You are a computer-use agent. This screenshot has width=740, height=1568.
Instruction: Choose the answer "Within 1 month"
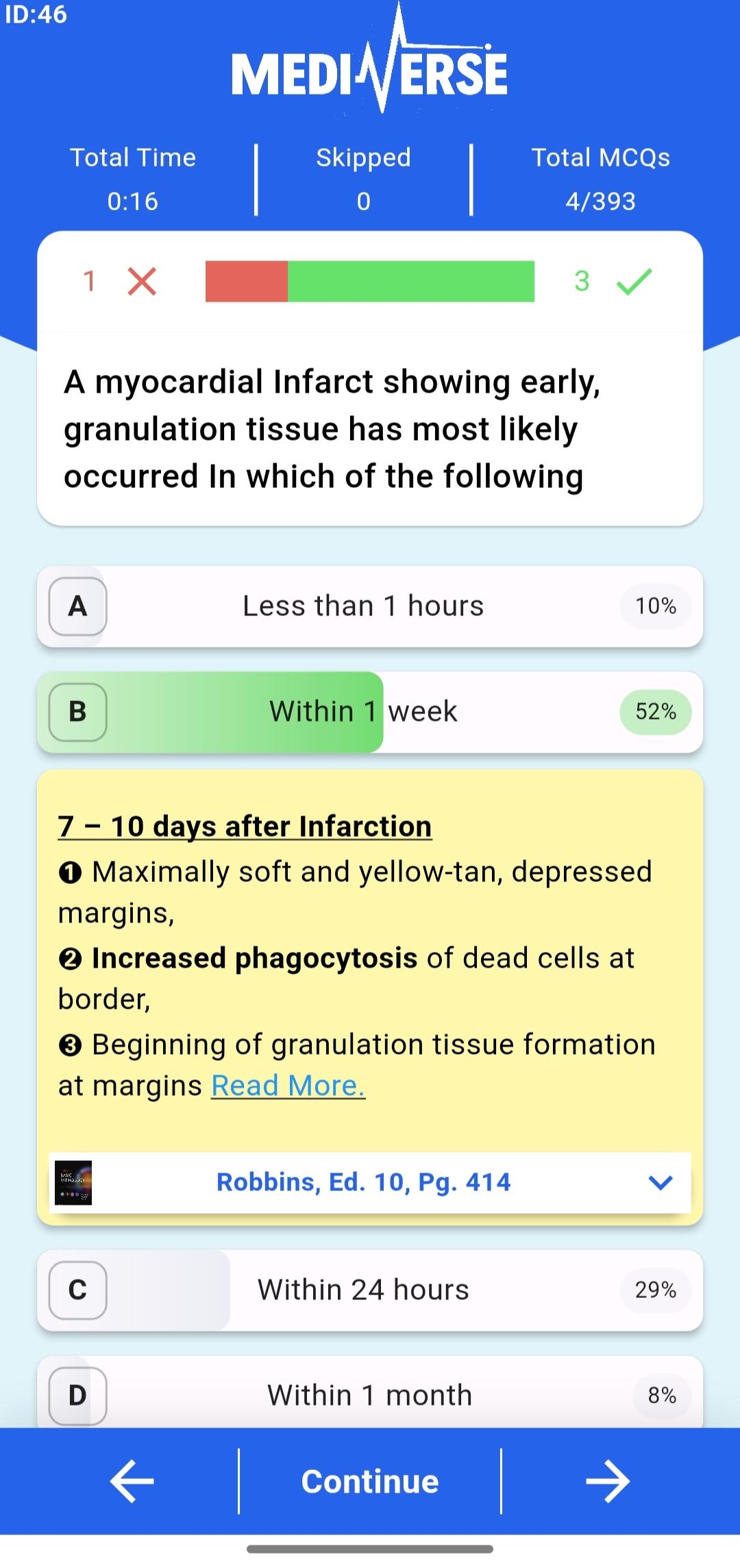[x=370, y=1395]
